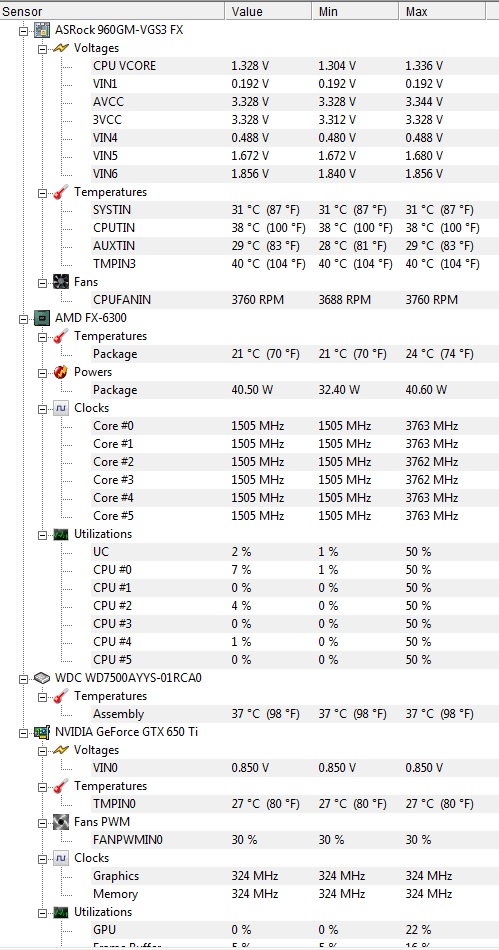Click the flame icon next to Powers

point(61,371)
